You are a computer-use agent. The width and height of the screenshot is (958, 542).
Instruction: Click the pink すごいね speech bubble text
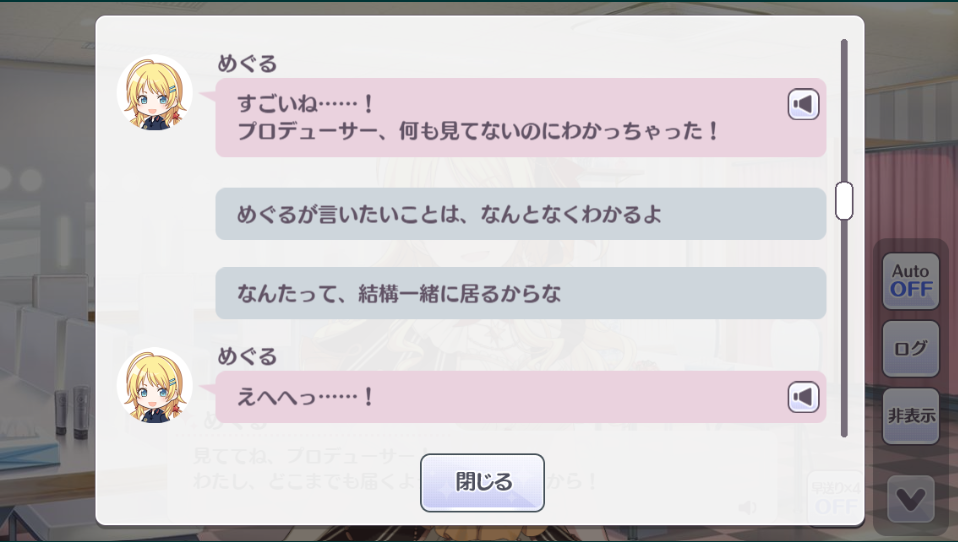point(478,117)
